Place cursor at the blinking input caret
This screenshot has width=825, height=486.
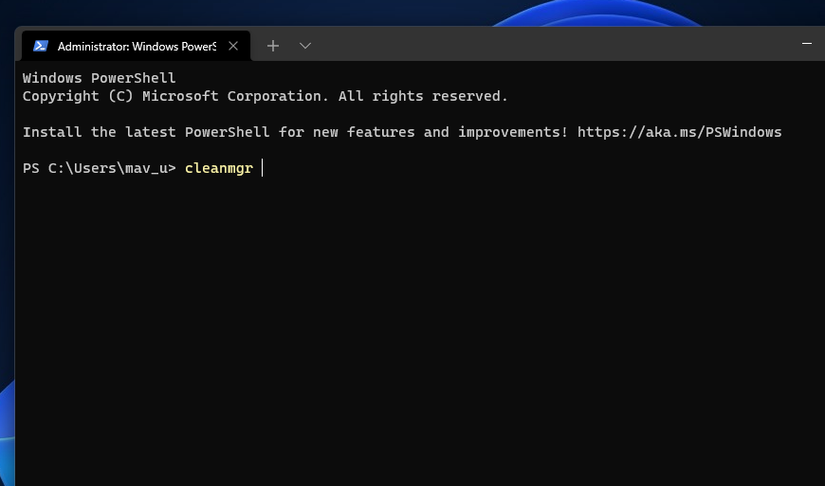[262, 168]
